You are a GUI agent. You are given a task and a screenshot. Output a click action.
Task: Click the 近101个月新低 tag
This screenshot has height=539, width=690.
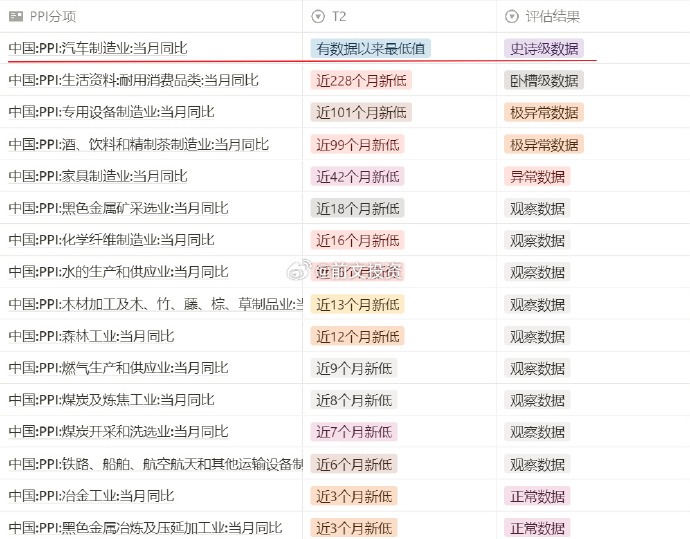[361, 112]
